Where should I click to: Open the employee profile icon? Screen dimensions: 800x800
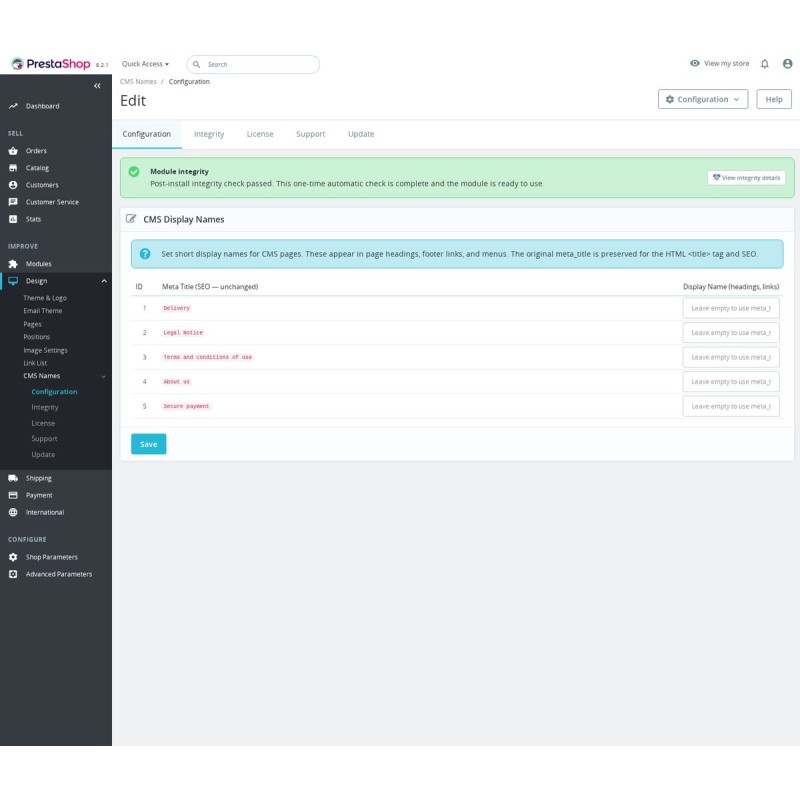[x=787, y=64]
